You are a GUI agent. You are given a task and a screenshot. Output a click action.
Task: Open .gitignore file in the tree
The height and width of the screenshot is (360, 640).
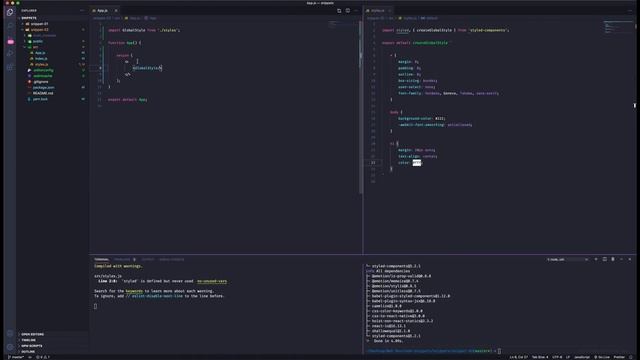(x=41, y=82)
